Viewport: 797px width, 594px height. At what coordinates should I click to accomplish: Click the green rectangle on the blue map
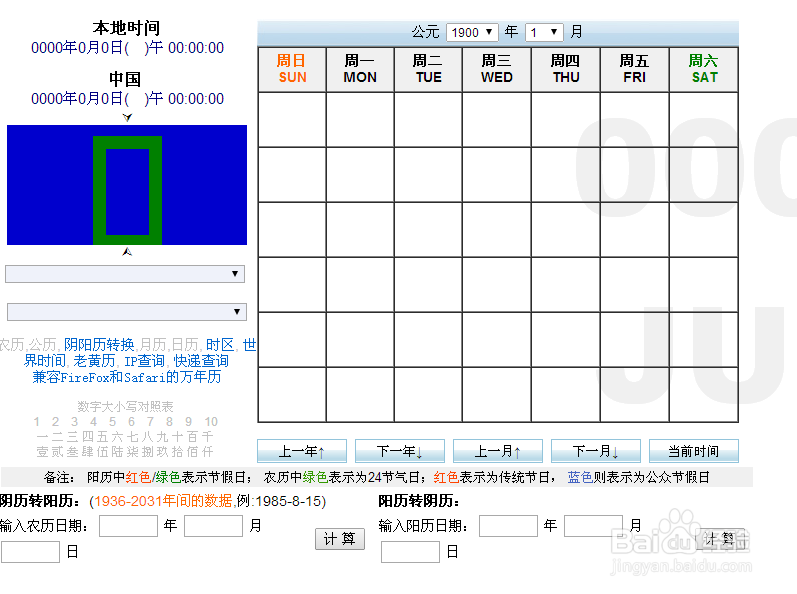128,190
